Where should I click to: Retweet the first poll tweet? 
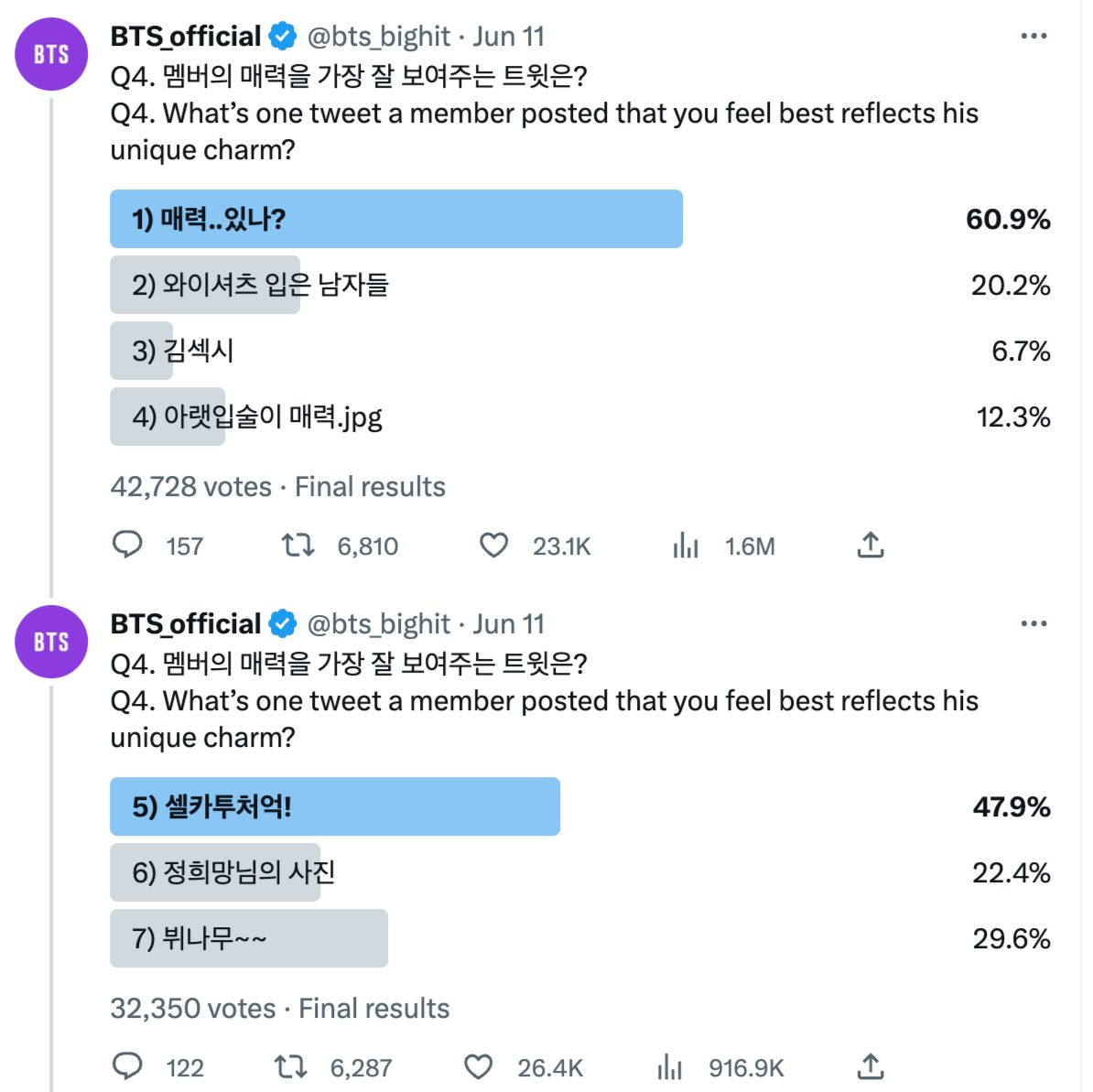298,546
